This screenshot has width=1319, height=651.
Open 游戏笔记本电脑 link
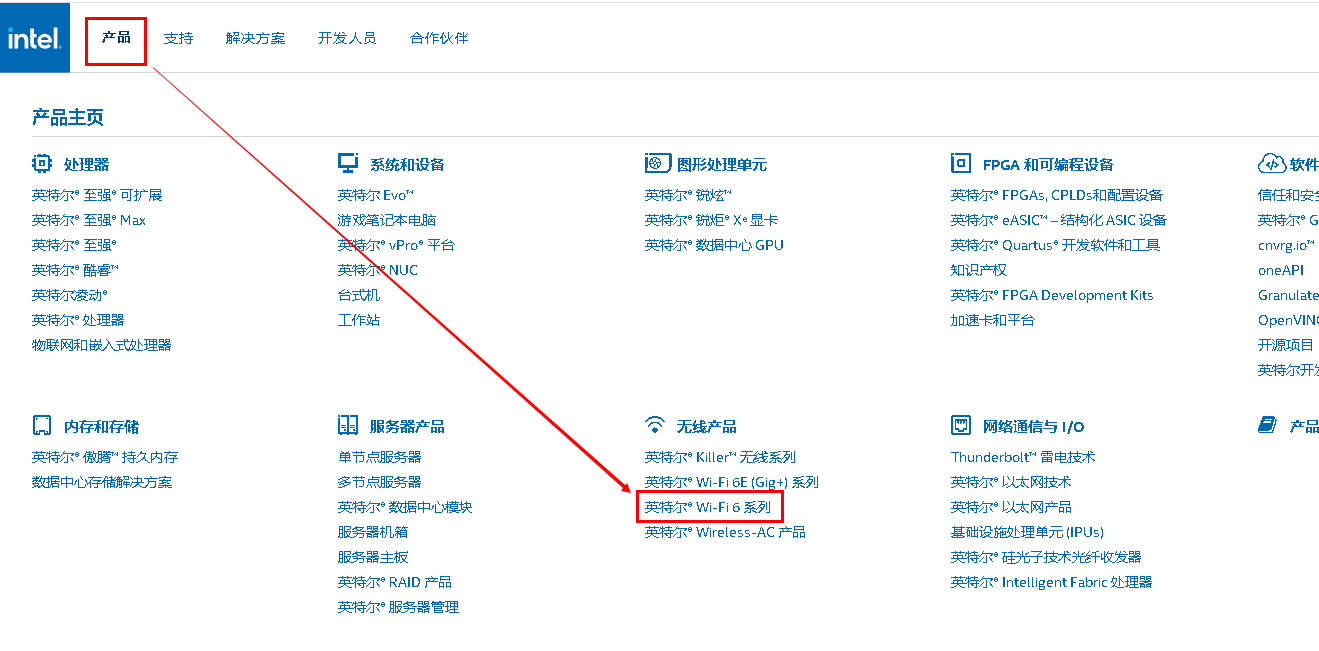[x=387, y=220]
